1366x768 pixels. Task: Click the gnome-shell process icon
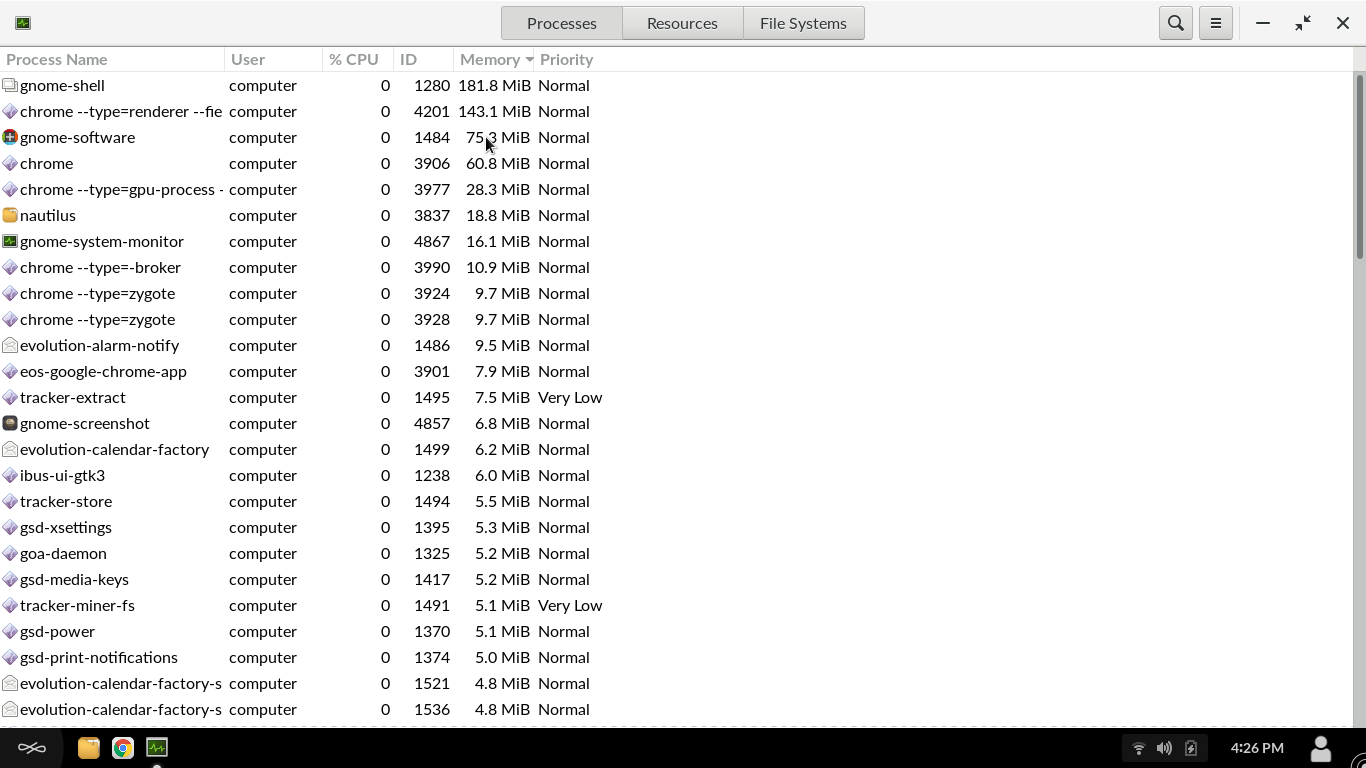(x=10, y=85)
